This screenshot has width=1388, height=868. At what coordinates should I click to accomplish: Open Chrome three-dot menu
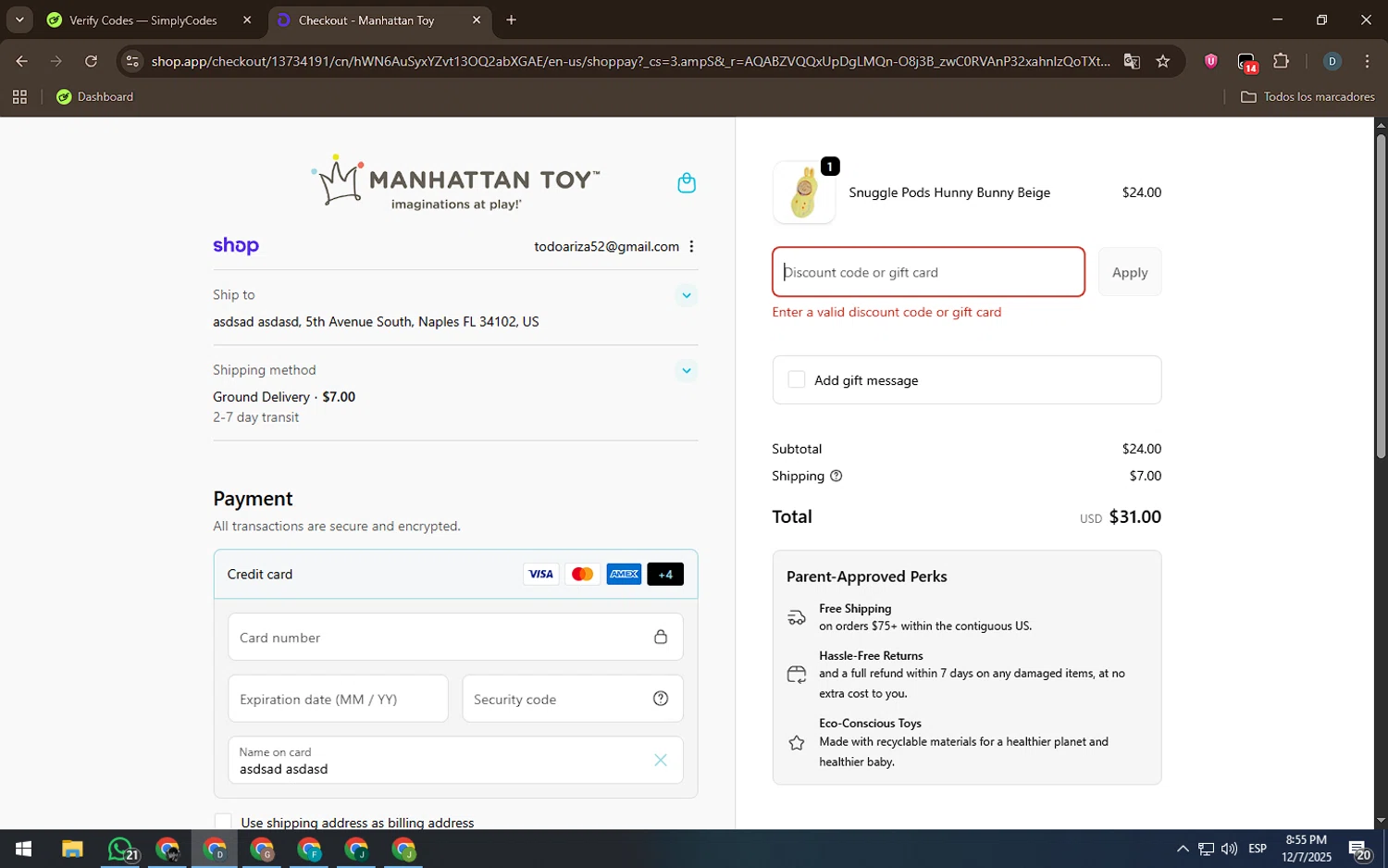coord(1367,61)
